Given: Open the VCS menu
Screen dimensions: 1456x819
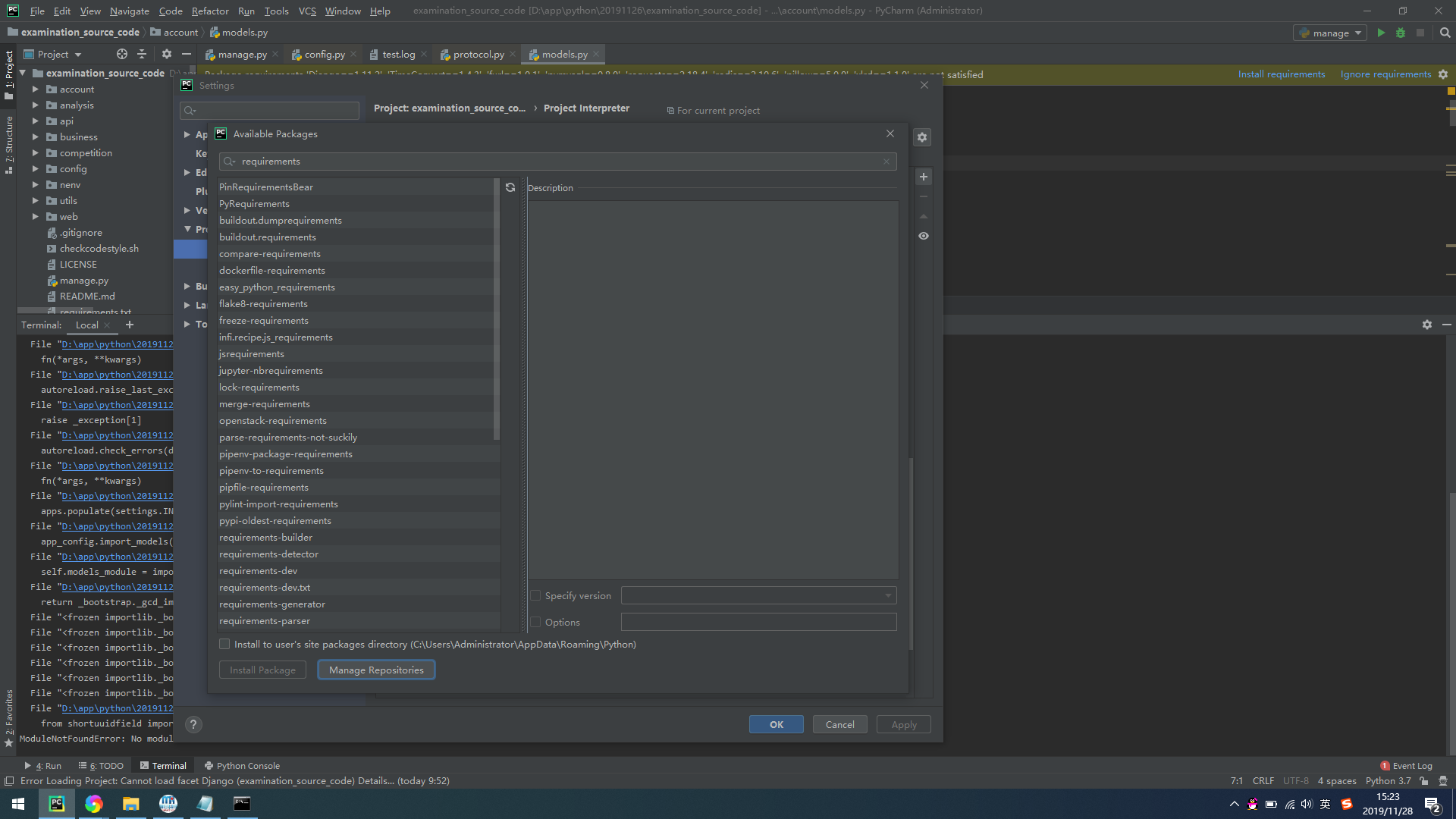Looking at the screenshot, I should 307,11.
